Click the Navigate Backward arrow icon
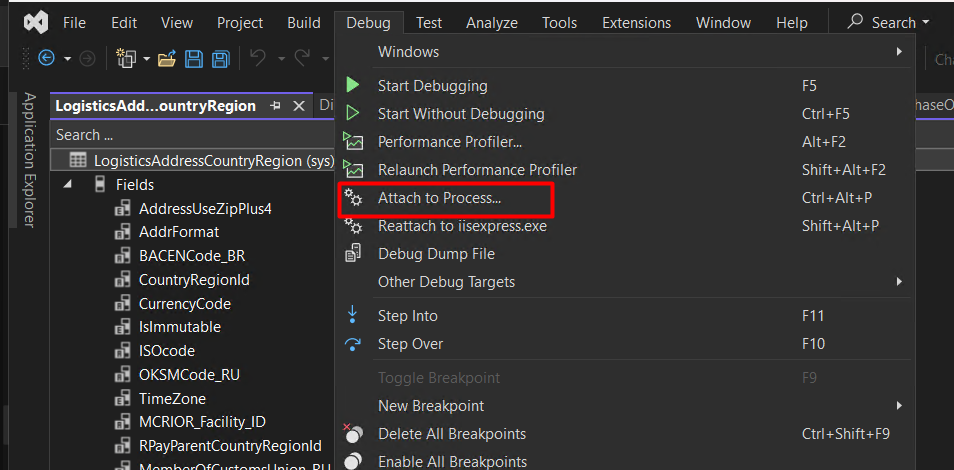 click(x=46, y=59)
